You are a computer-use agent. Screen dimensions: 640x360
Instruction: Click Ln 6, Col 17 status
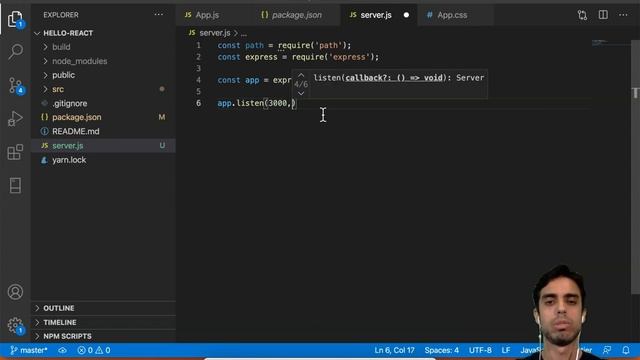point(394,350)
